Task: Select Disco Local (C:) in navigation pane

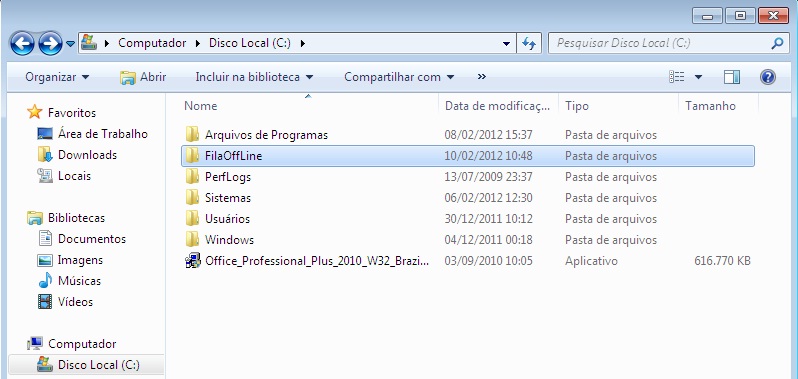Action: tap(99, 365)
